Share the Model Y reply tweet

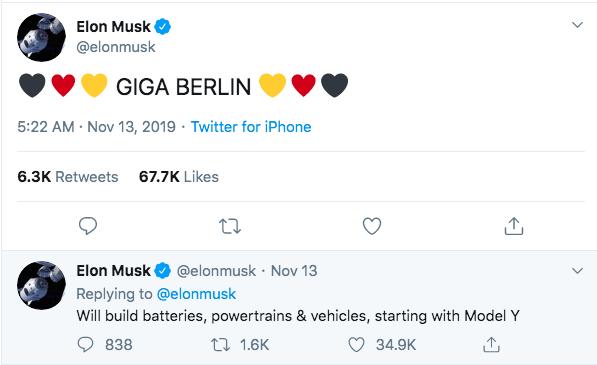coord(491,345)
